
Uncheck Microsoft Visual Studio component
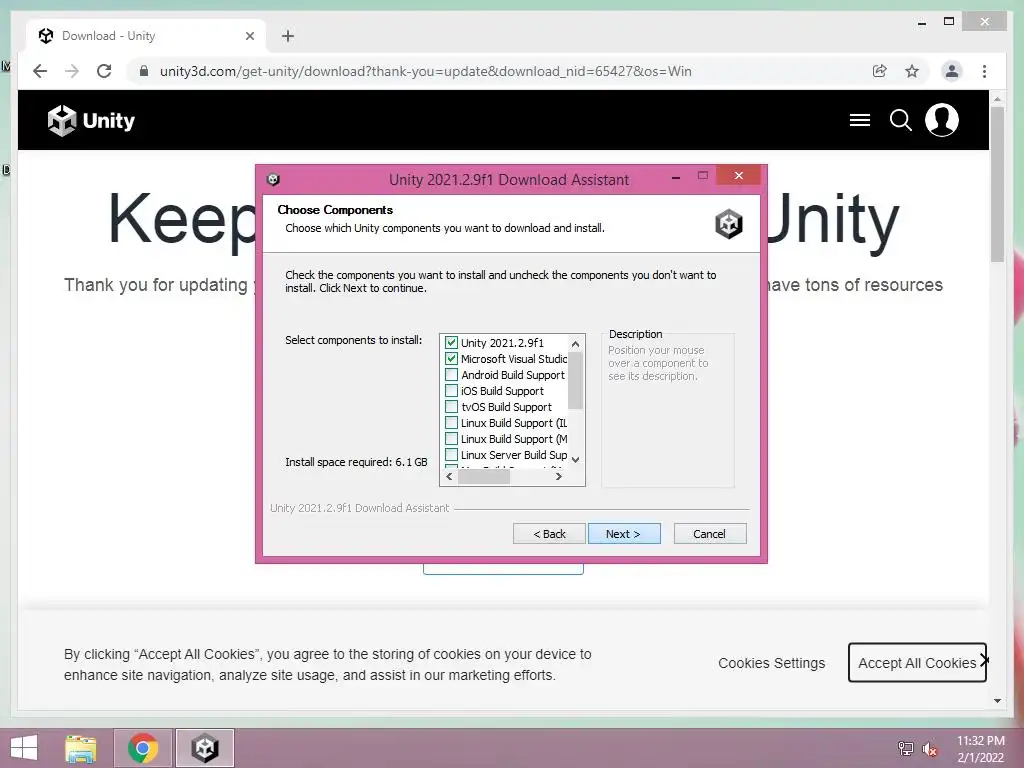pyautogui.click(x=451, y=359)
